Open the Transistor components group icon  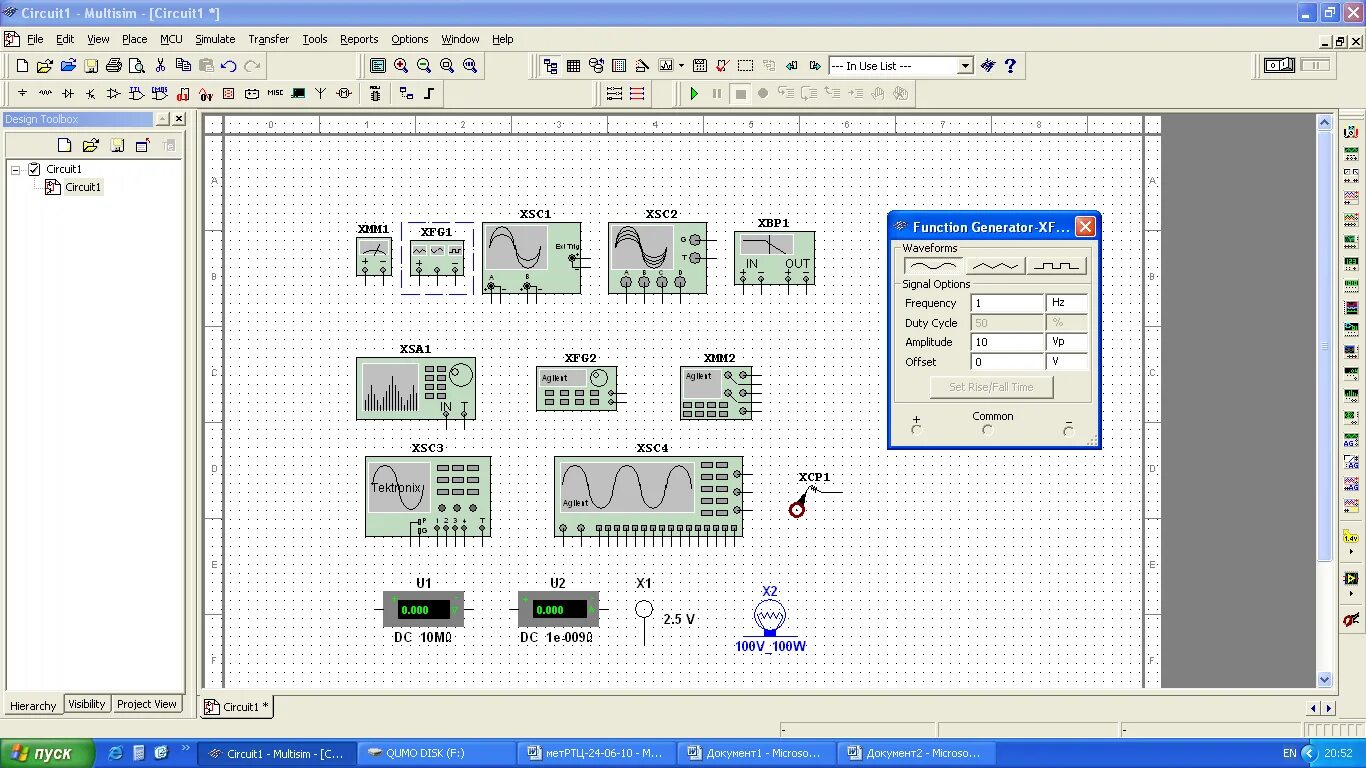tap(90, 92)
